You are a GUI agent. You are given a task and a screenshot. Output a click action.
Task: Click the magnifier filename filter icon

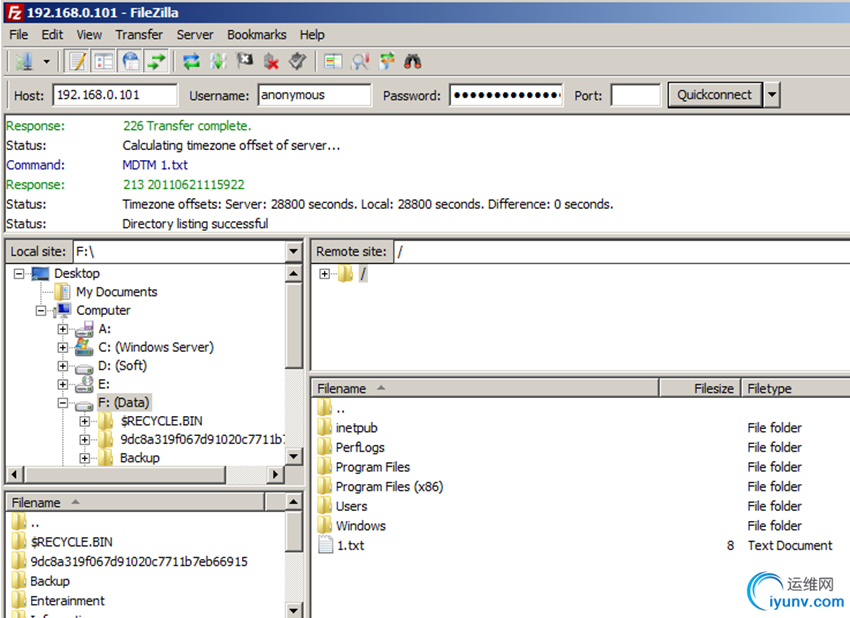[360, 61]
